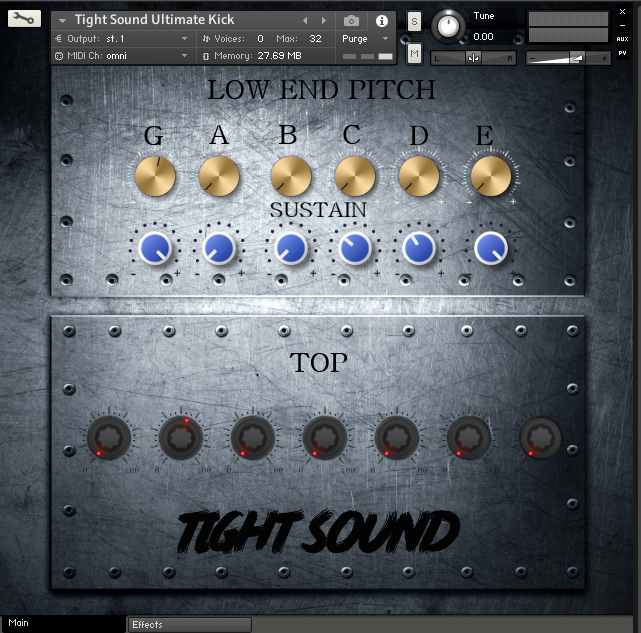Click the blue sustain knob under E
This screenshot has height=633, width=641.
pyautogui.click(x=491, y=248)
